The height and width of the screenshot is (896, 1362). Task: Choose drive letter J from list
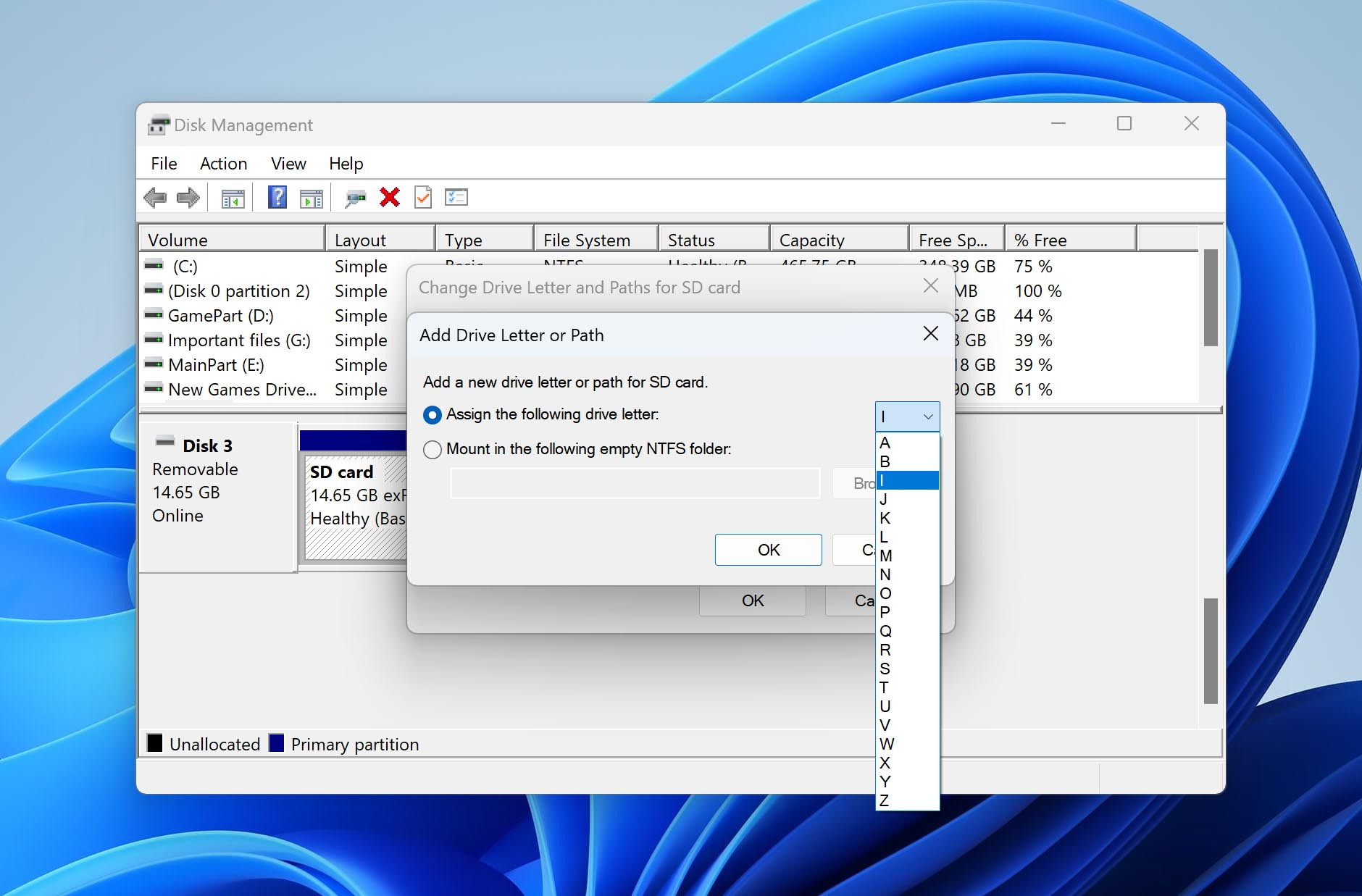pos(907,499)
